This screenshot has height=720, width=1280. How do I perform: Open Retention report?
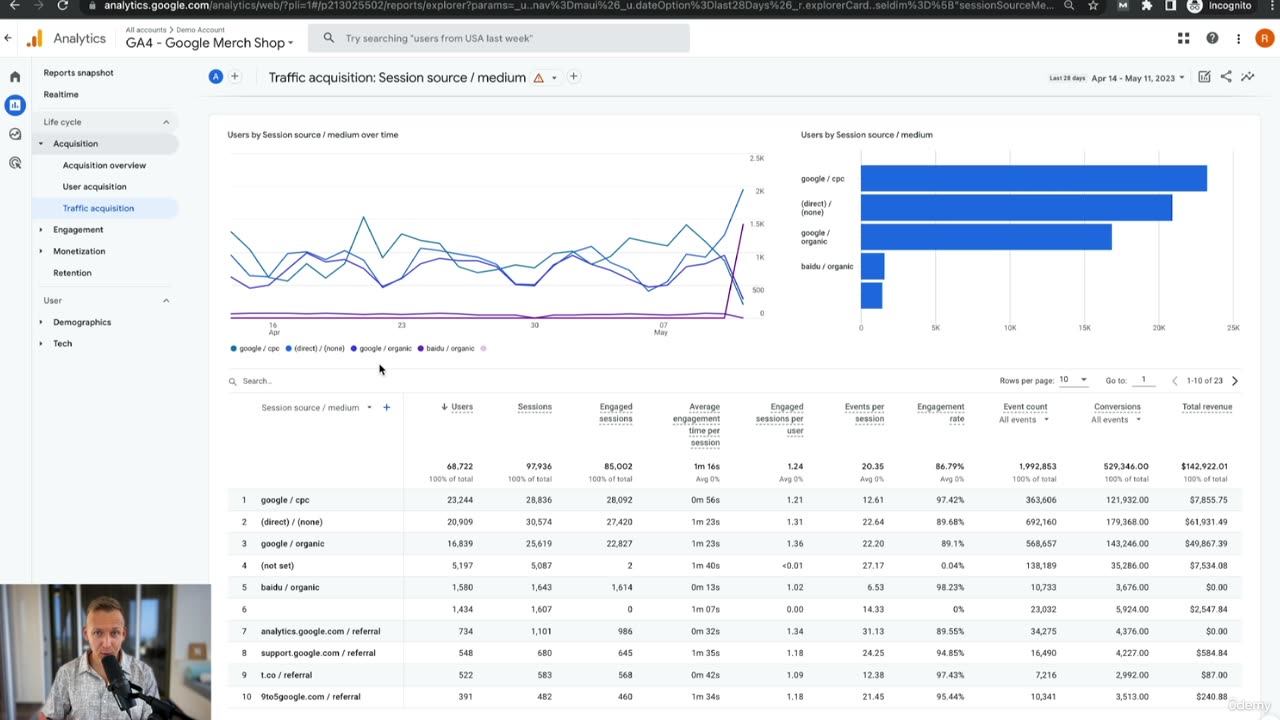pyautogui.click(x=72, y=272)
